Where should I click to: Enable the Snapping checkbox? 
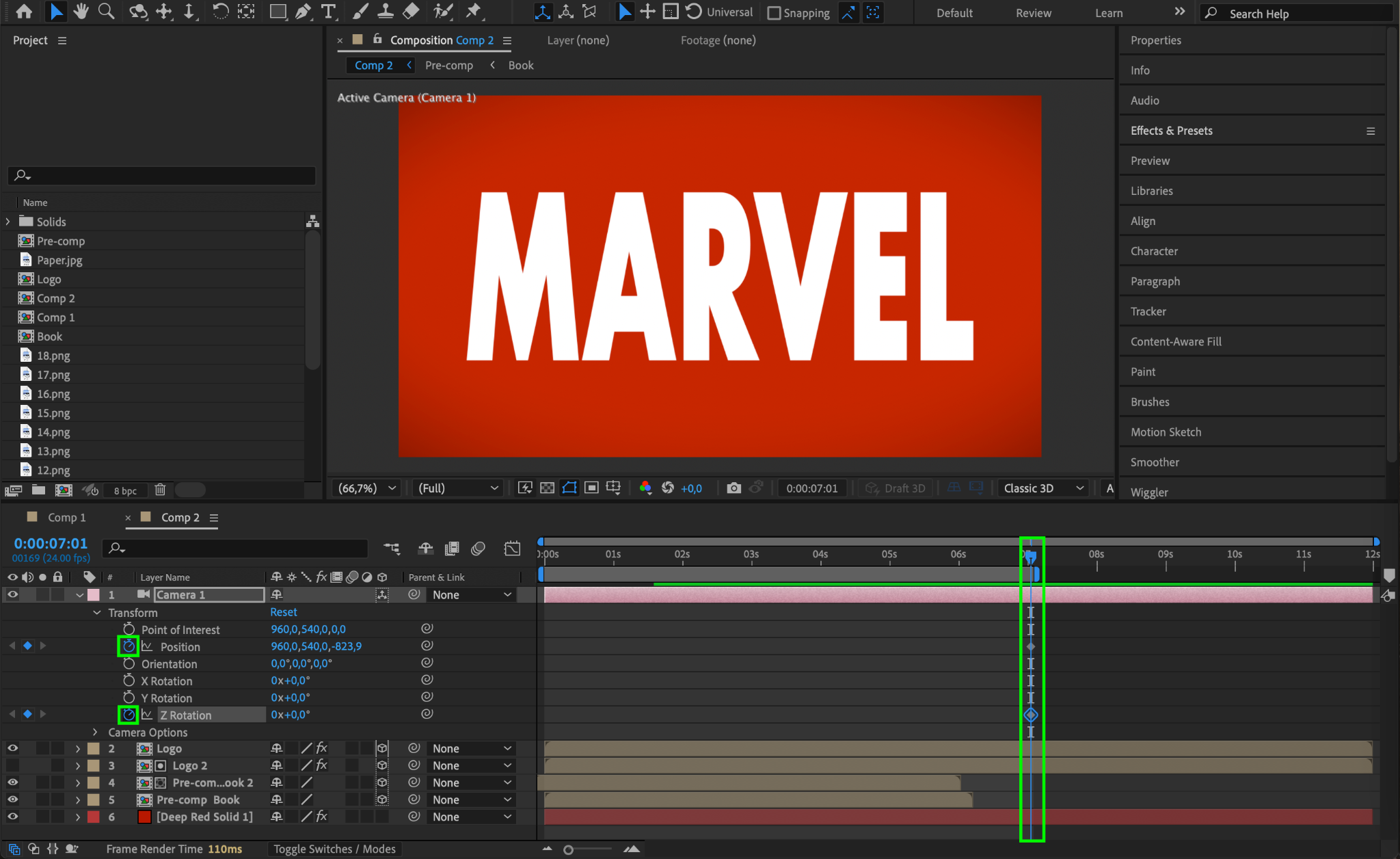pyautogui.click(x=774, y=13)
